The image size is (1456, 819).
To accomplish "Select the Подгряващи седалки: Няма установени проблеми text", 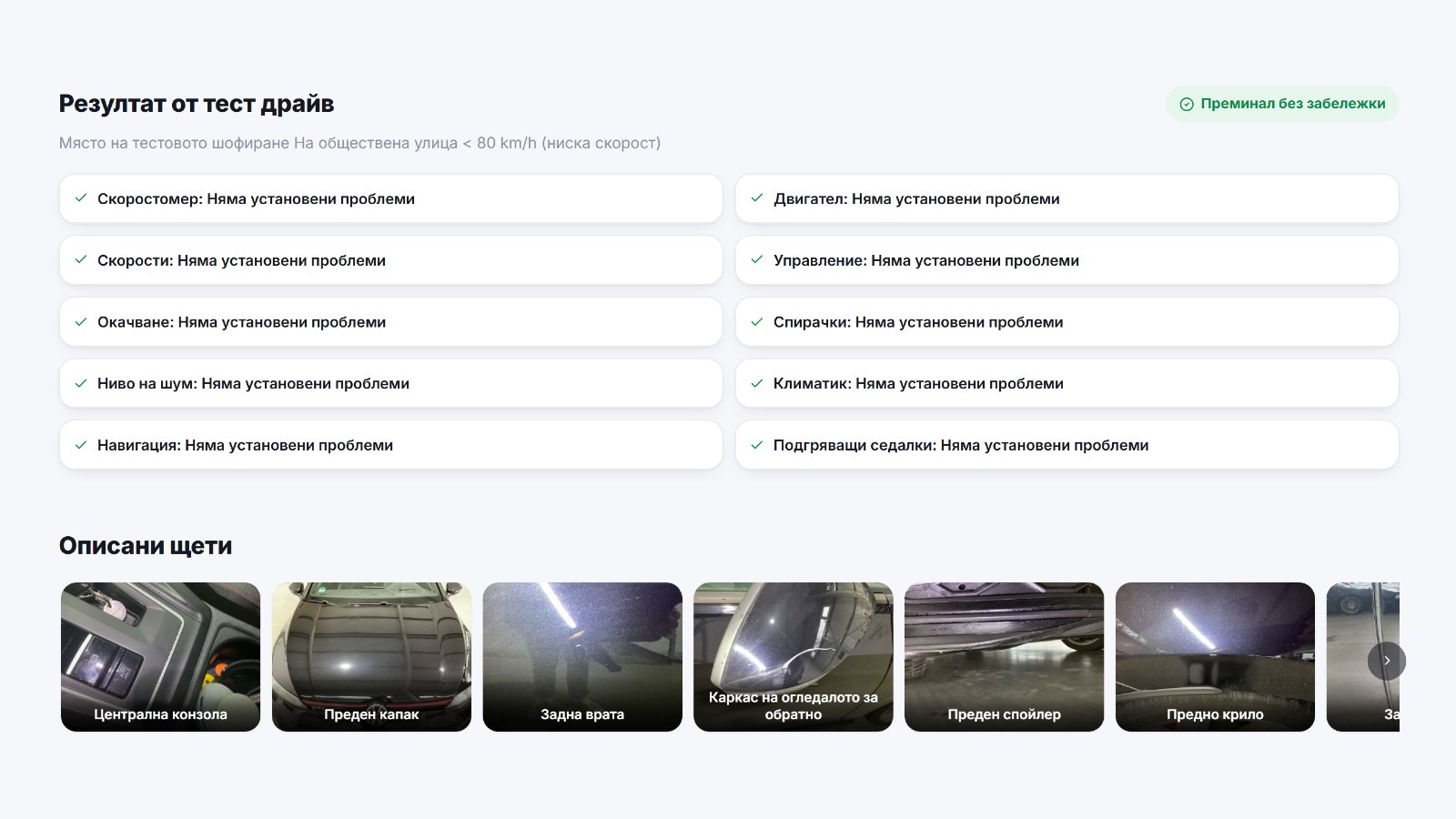I will click(x=961, y=445).
